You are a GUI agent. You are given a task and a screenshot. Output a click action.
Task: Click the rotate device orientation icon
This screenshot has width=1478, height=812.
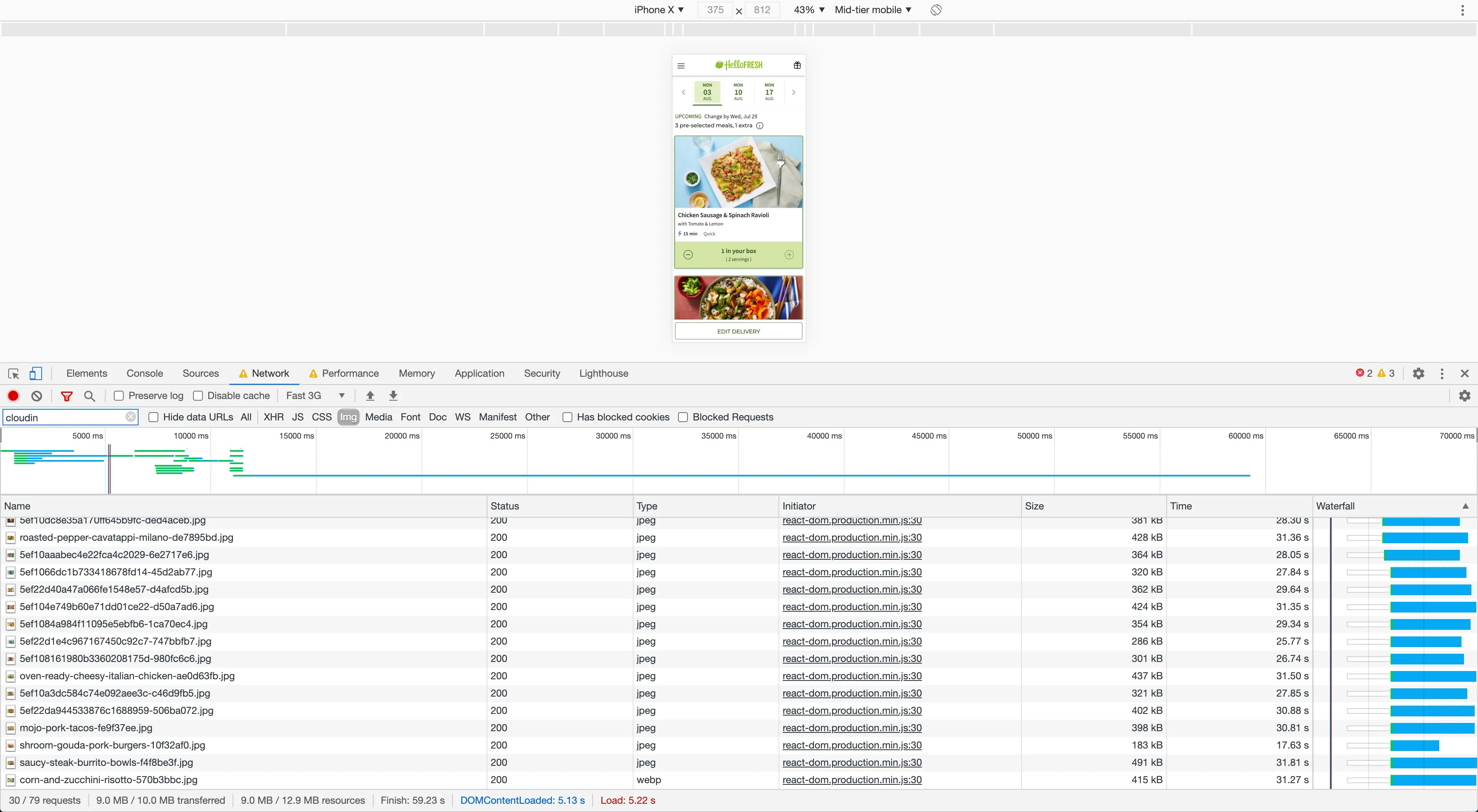click(936, 10)
